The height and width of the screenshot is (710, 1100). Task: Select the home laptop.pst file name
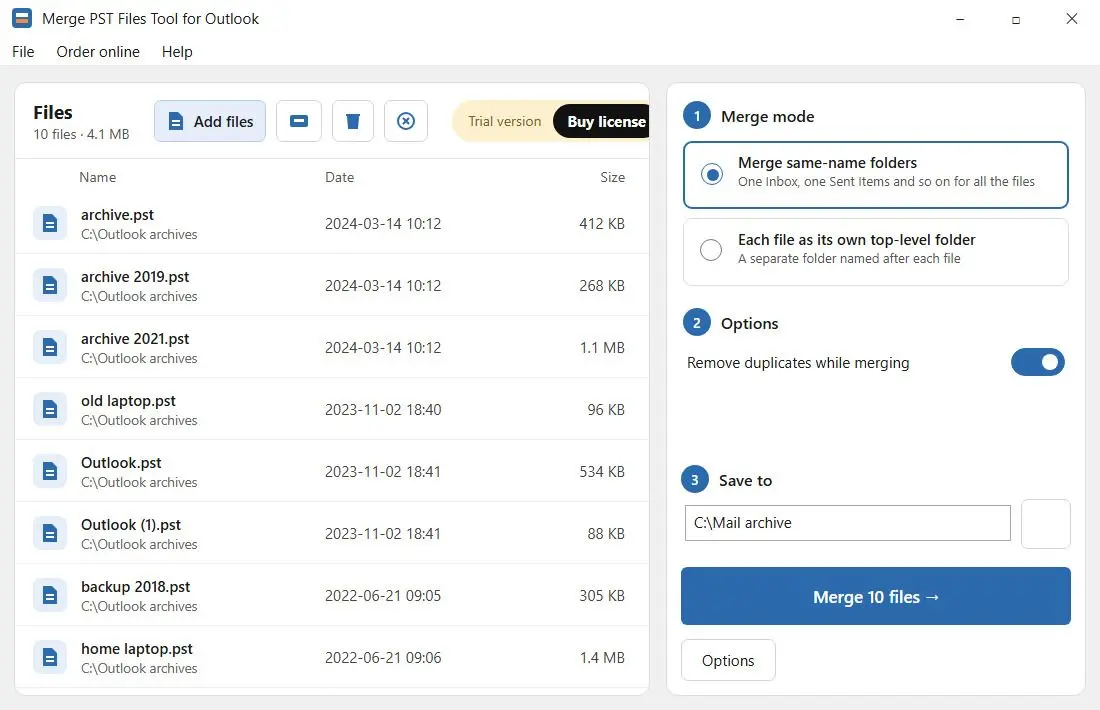[x=137, y=649]
